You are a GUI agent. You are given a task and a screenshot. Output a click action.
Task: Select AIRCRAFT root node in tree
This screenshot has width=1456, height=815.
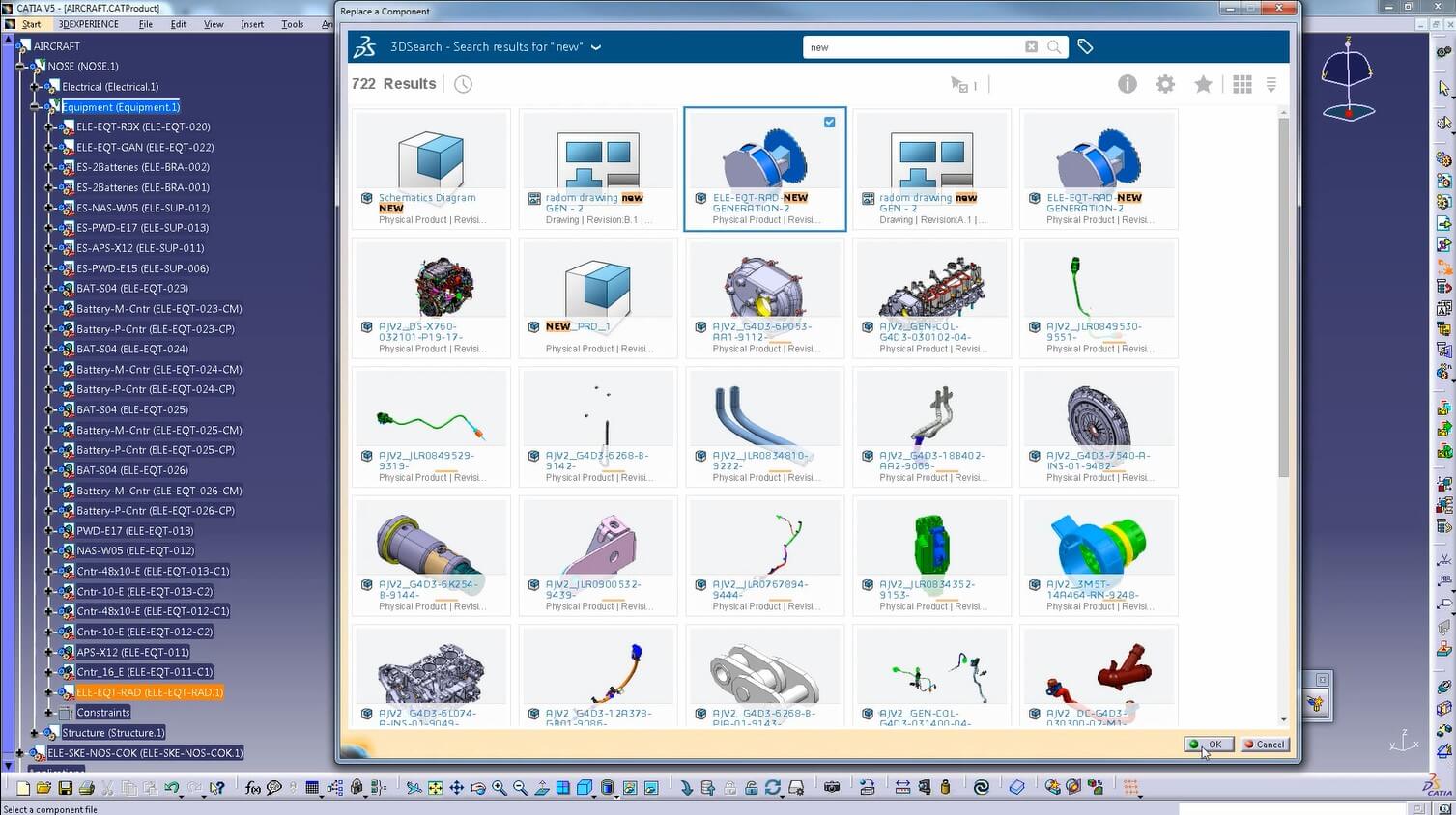(x=56, y=46)
